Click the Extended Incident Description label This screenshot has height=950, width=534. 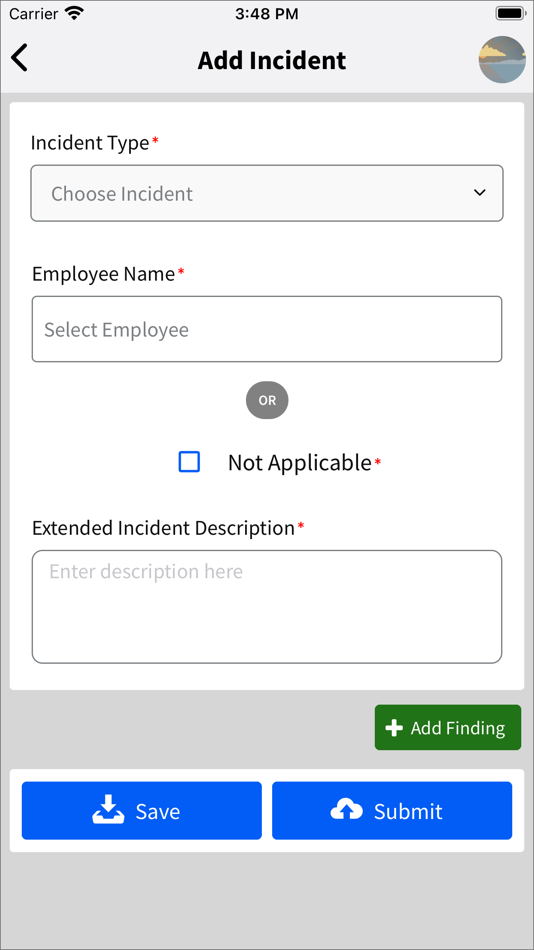163,528
